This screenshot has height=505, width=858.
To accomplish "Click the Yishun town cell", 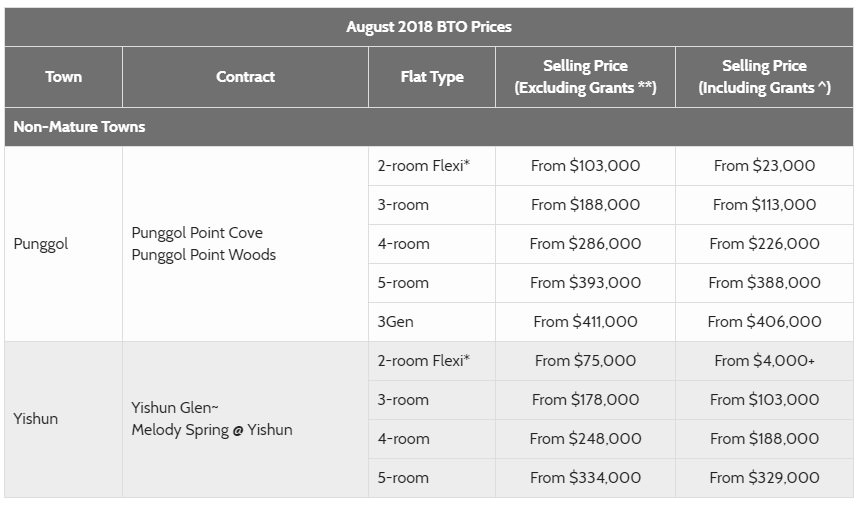I will (36, 419).
